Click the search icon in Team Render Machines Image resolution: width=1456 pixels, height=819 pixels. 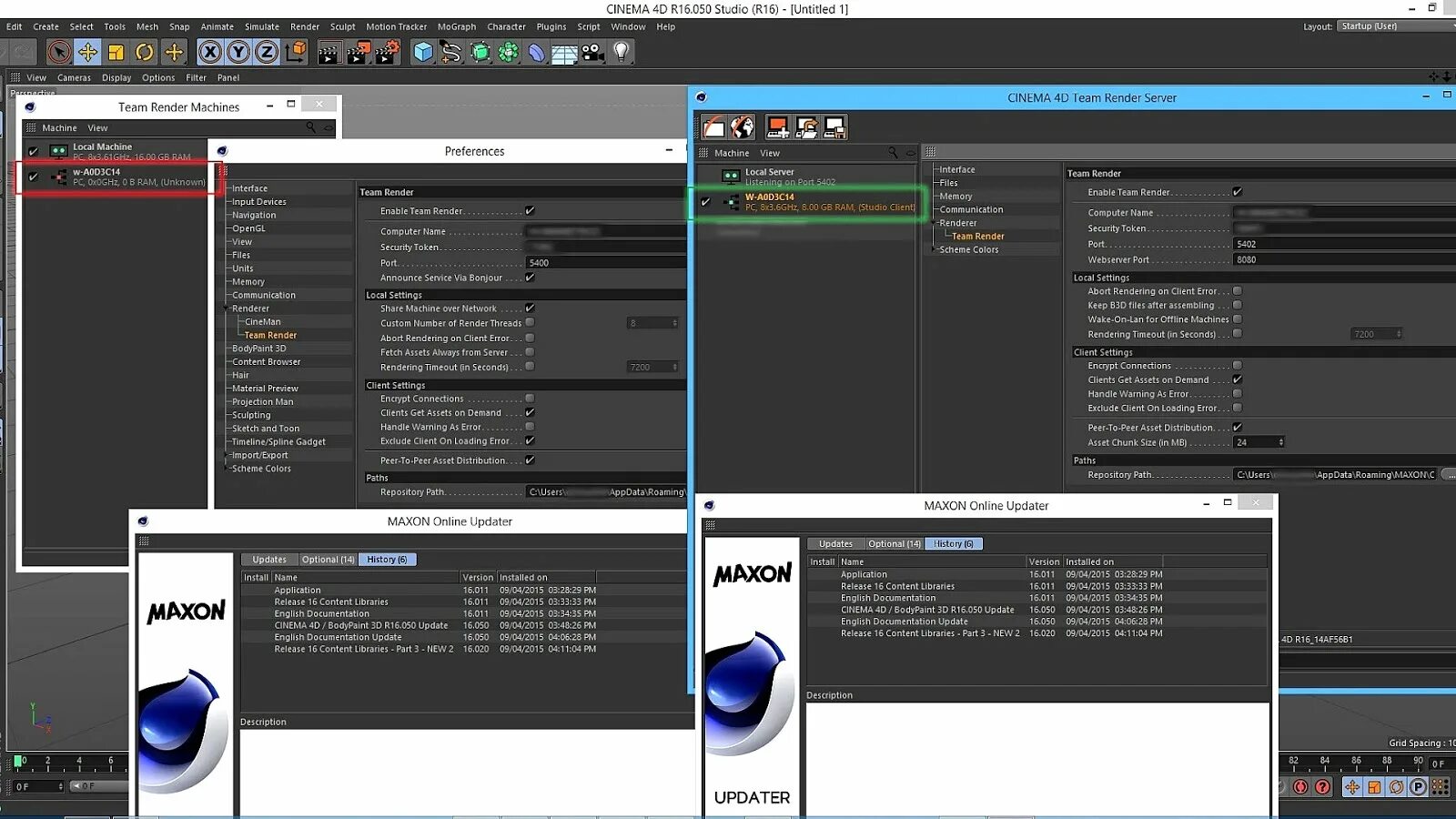click(x=311, y=127)
